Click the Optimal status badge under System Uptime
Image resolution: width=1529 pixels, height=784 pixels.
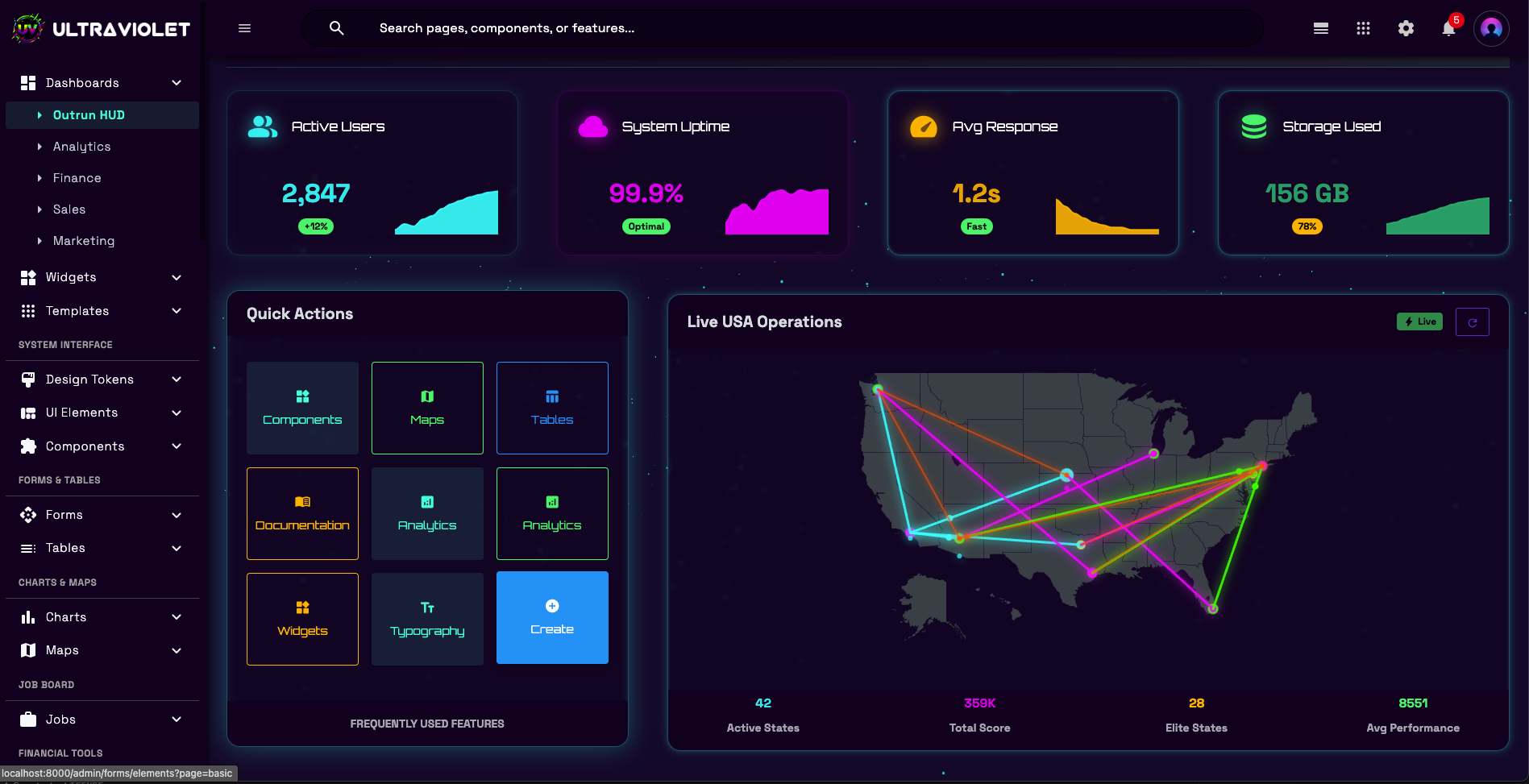click(646, 226)
